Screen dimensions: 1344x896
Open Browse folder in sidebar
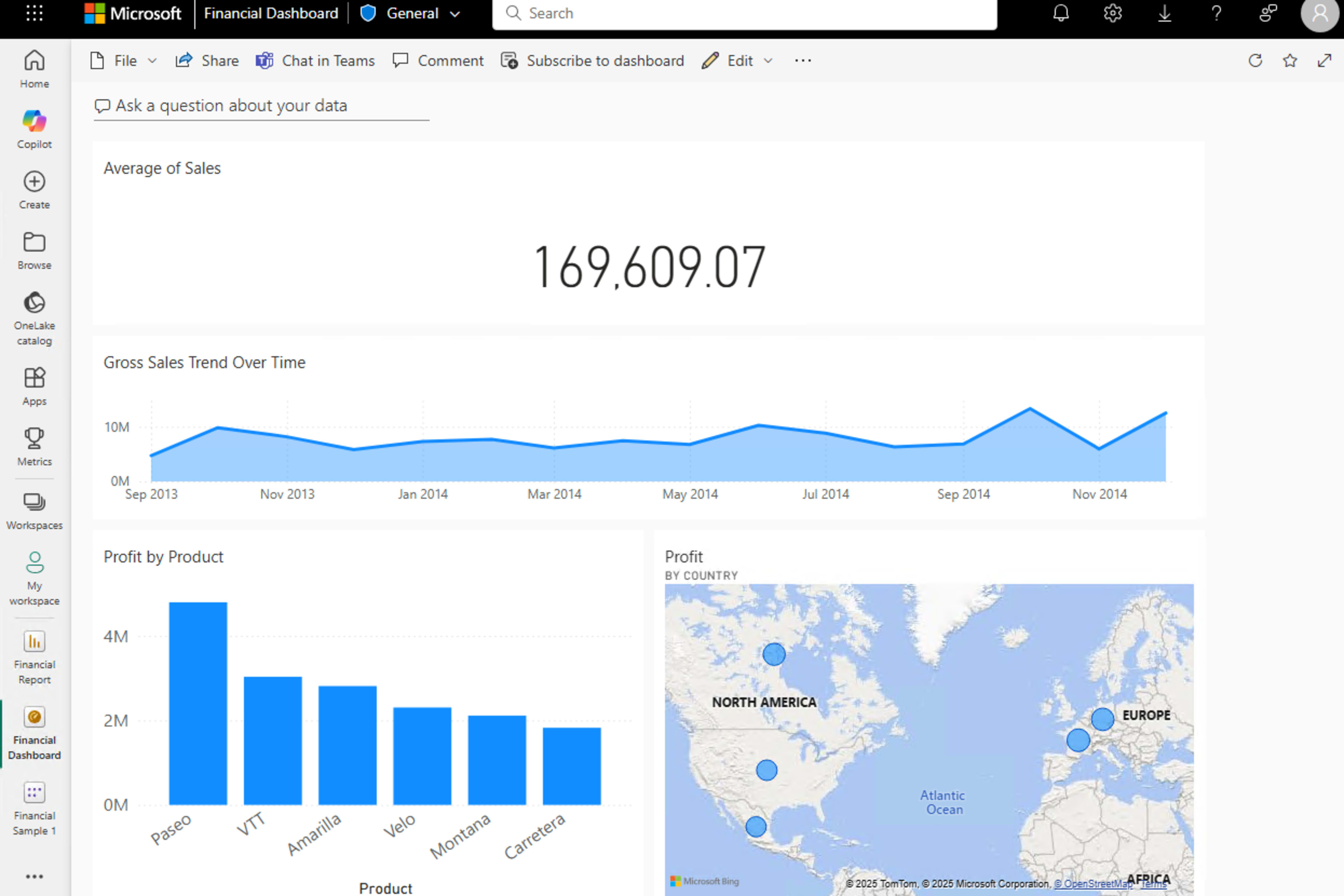pyautogui.click(x=34, y=251)
